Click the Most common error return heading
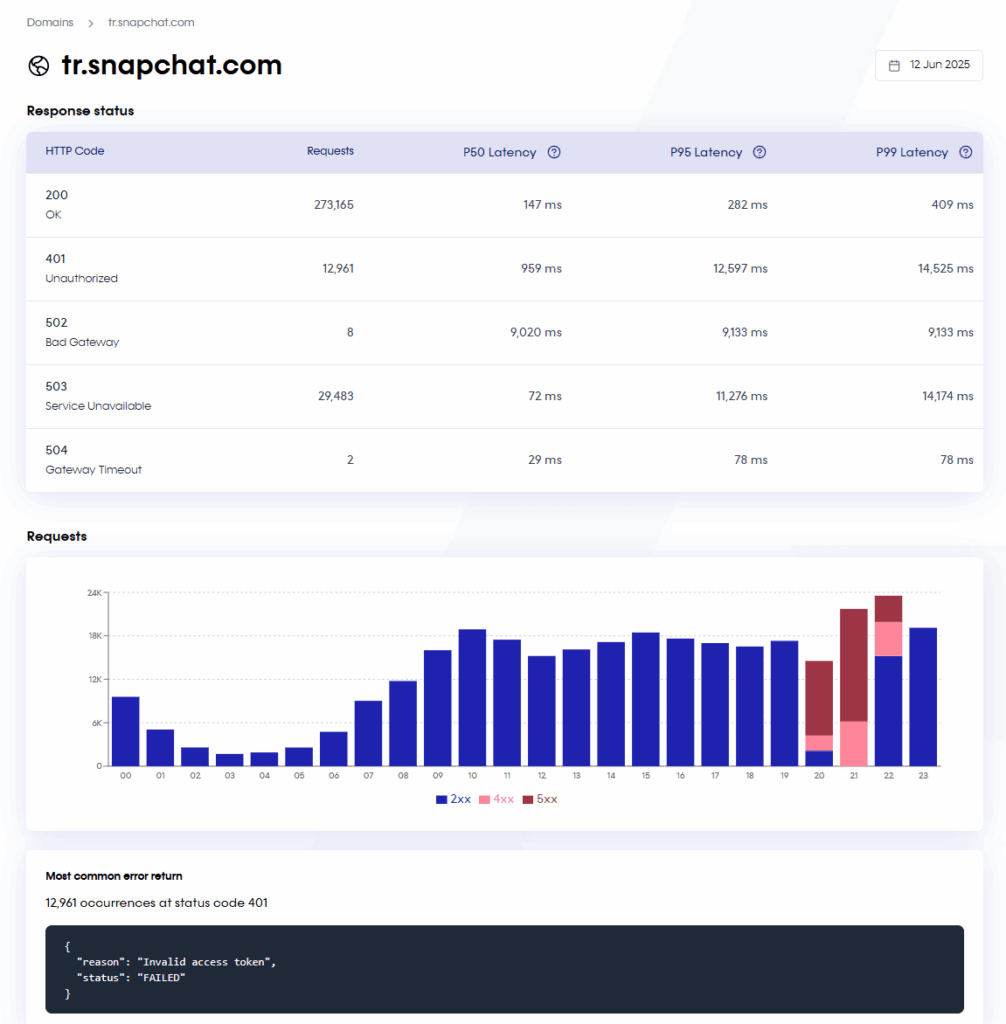 114,876
